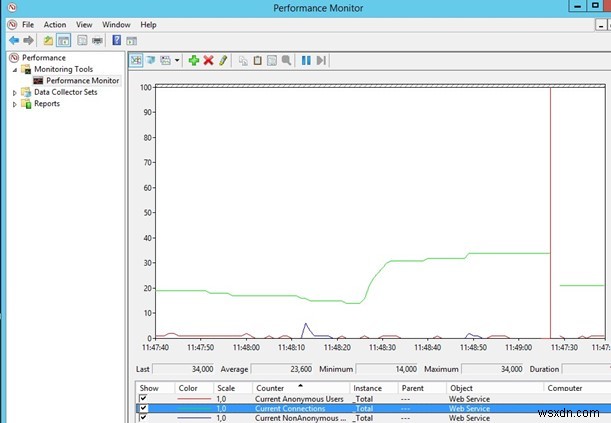Expand the Data Collector Sets node

(14, 92)
